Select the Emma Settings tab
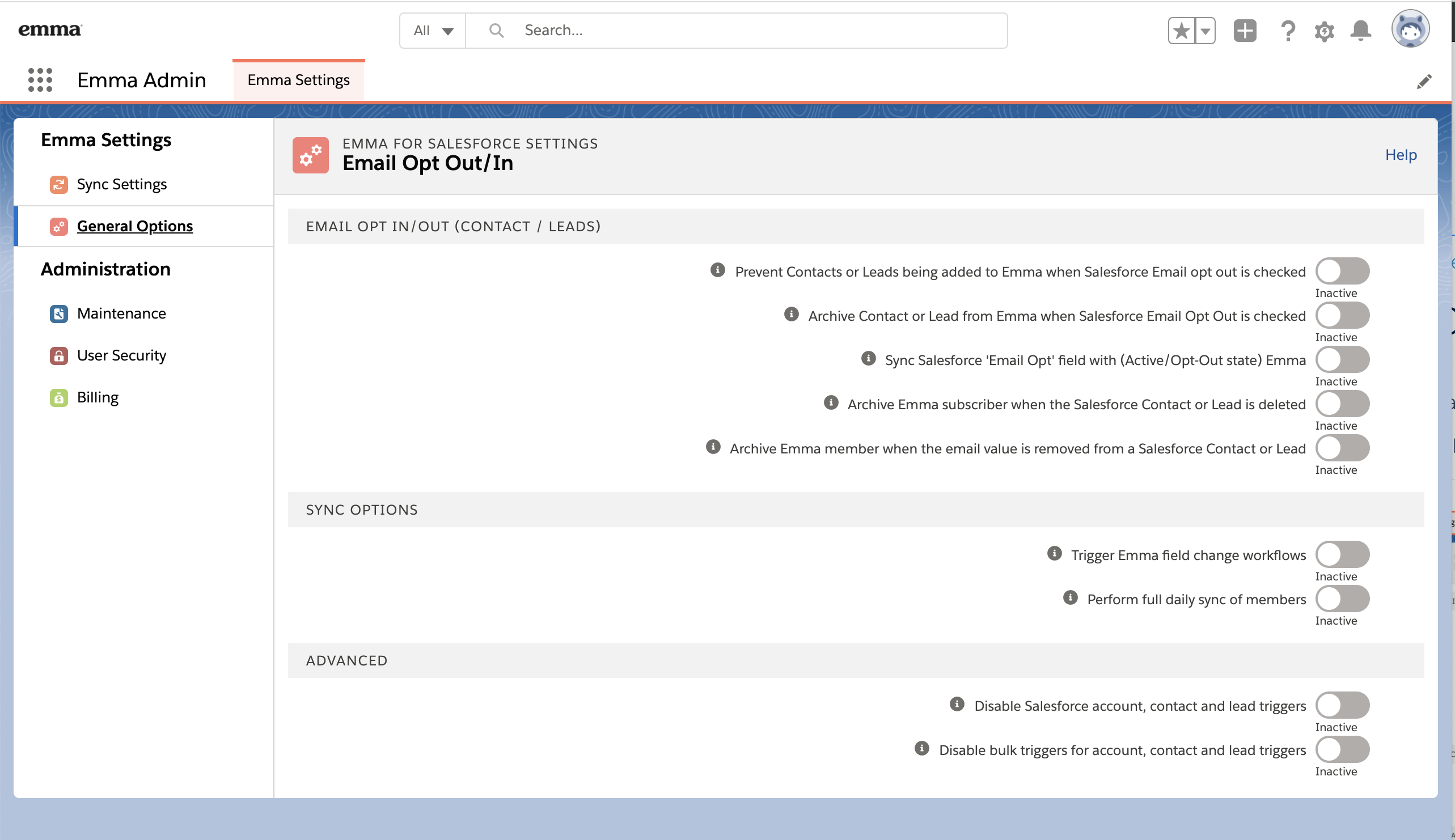 click(x=298, y=79)
